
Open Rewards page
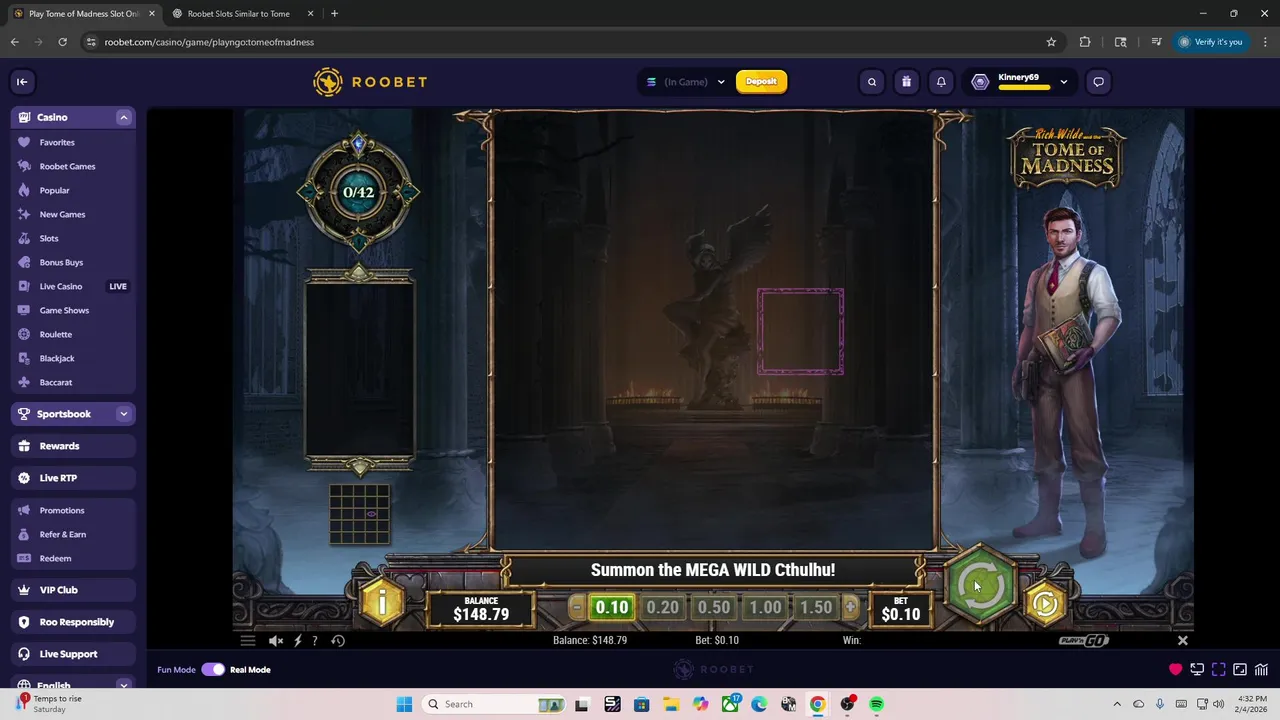coord(72,446)
